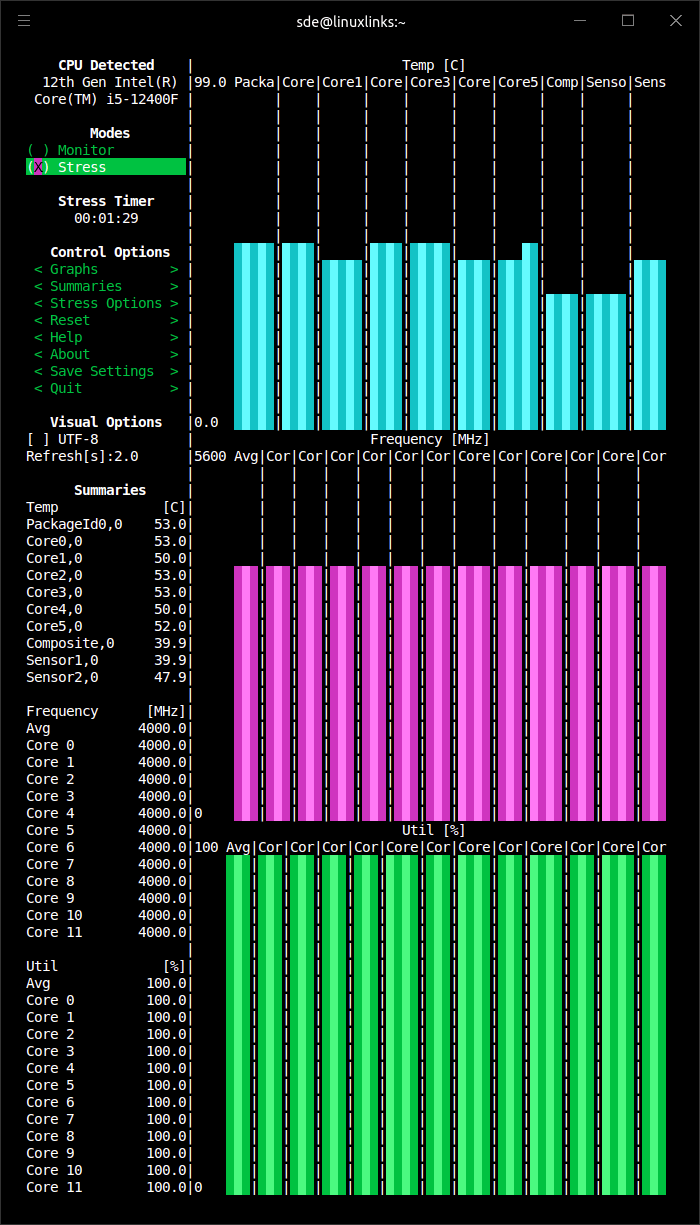700x1225 pixels.
Task: Click the Control Options heading
Action: pos(110,252)
